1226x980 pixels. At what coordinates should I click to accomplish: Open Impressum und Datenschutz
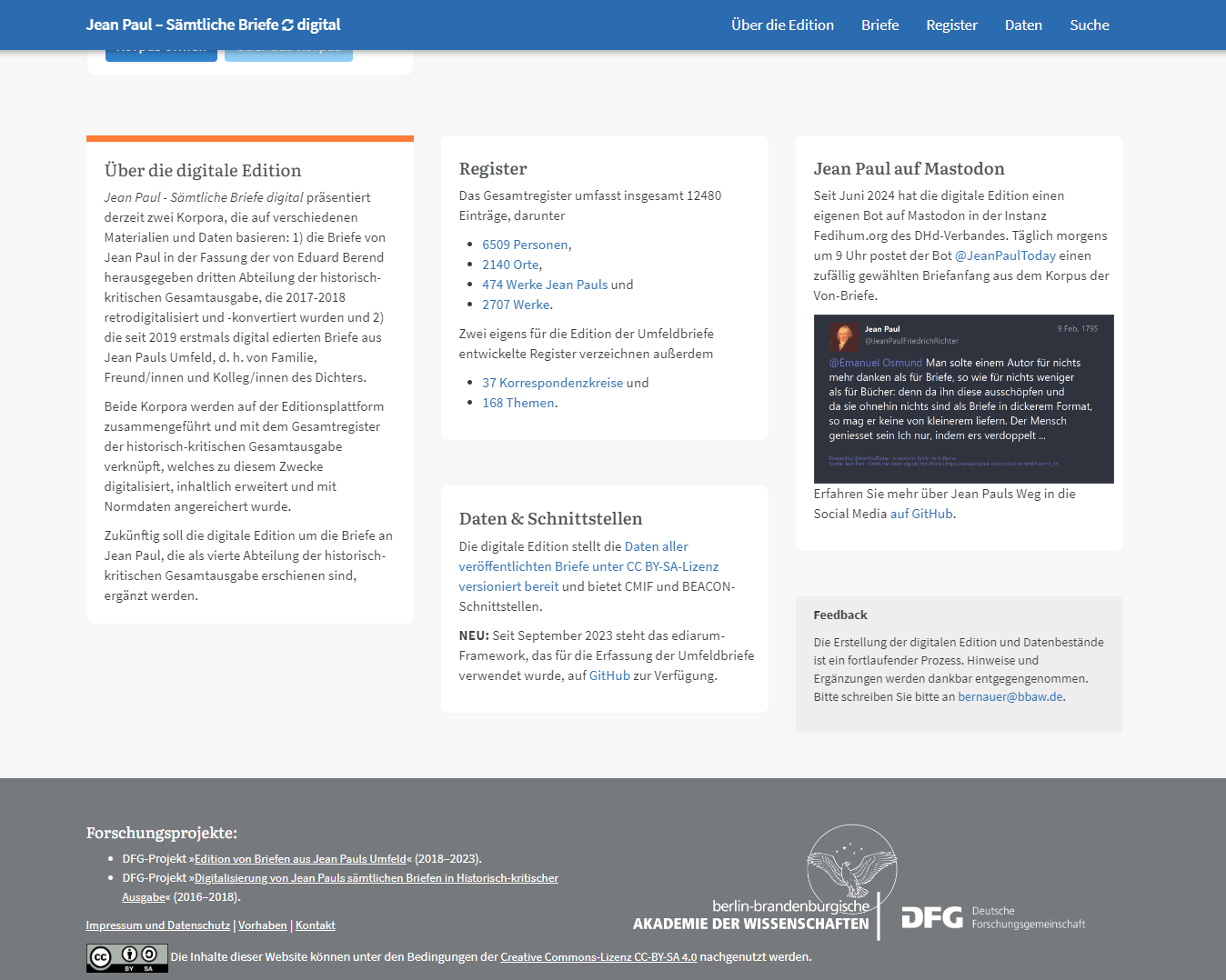point(158,925)
